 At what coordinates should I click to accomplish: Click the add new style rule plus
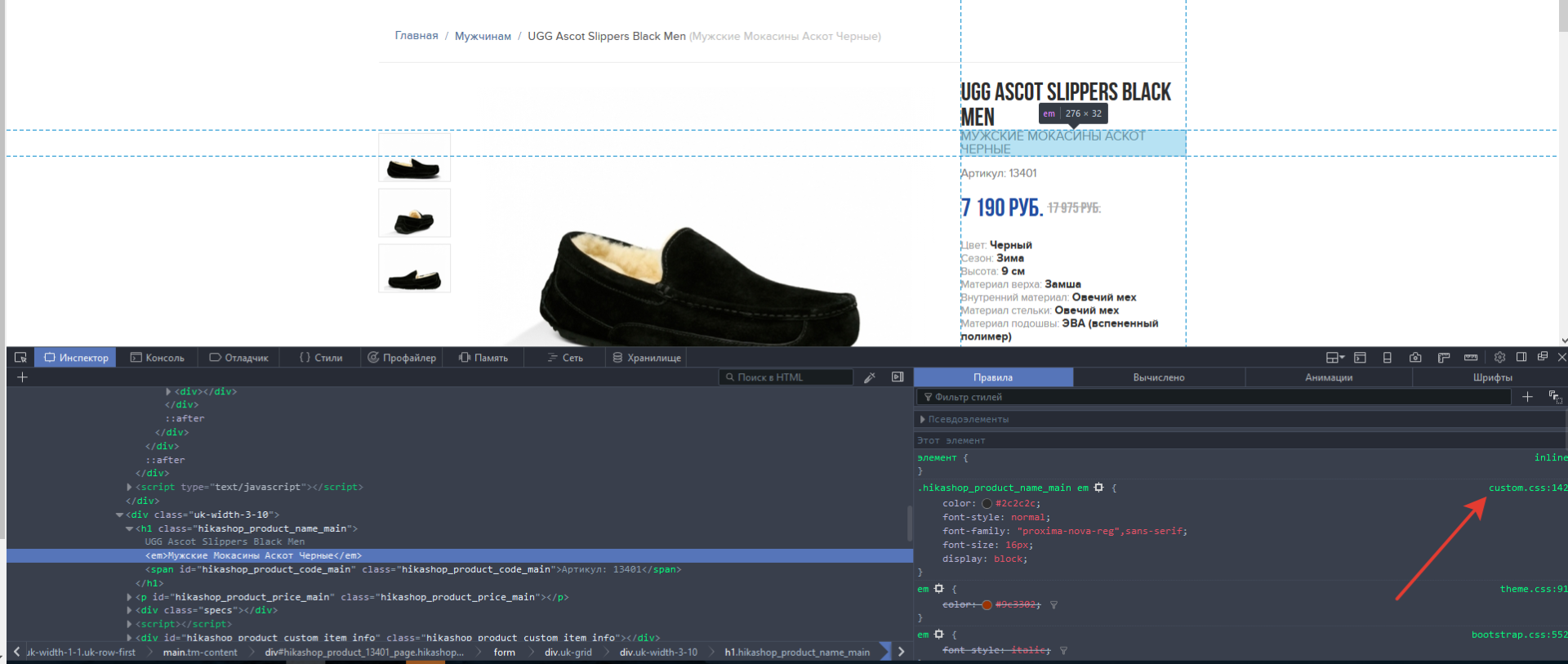(1527, 397)
